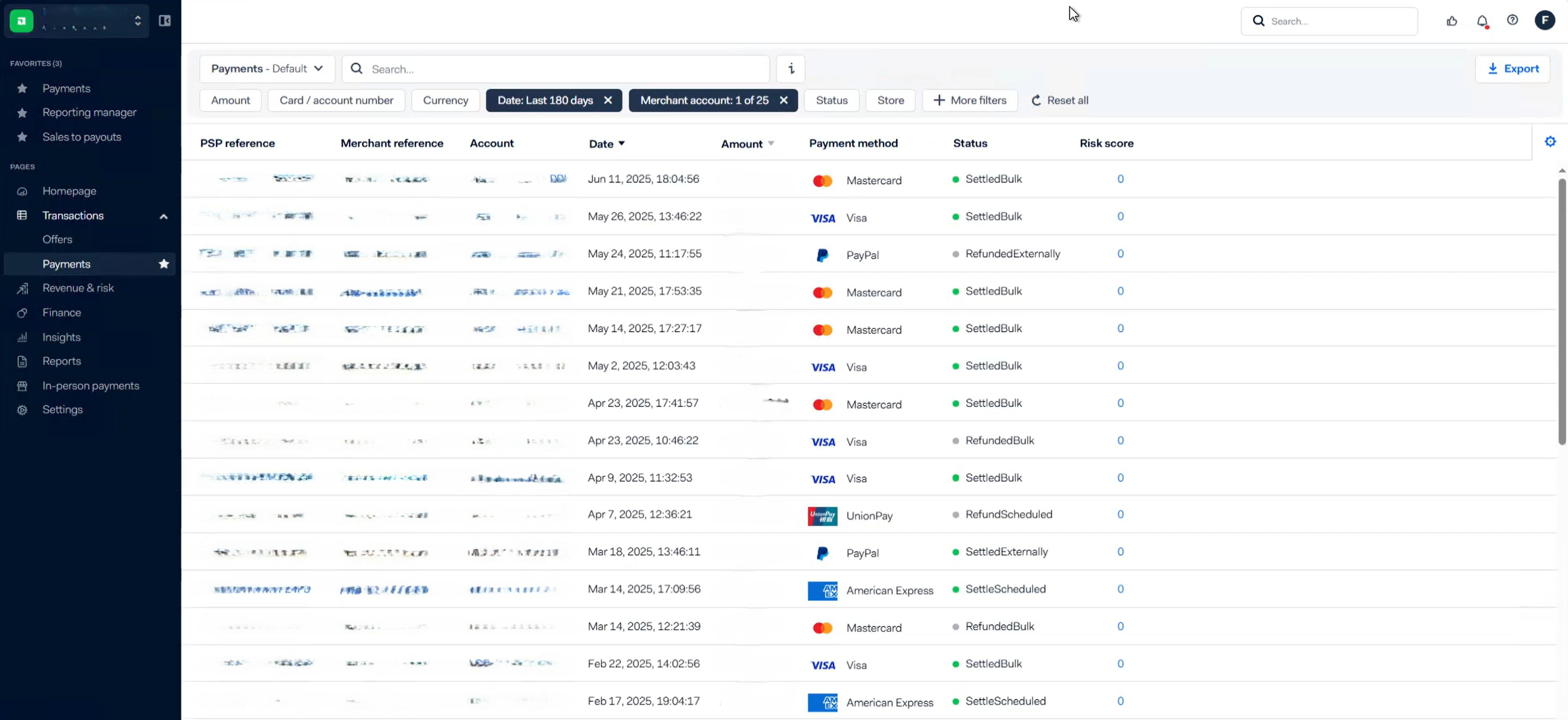Screen dimensions: 1568x720
Task: Open the Payments - Default view dropdown
Action: tap(267, 69)
